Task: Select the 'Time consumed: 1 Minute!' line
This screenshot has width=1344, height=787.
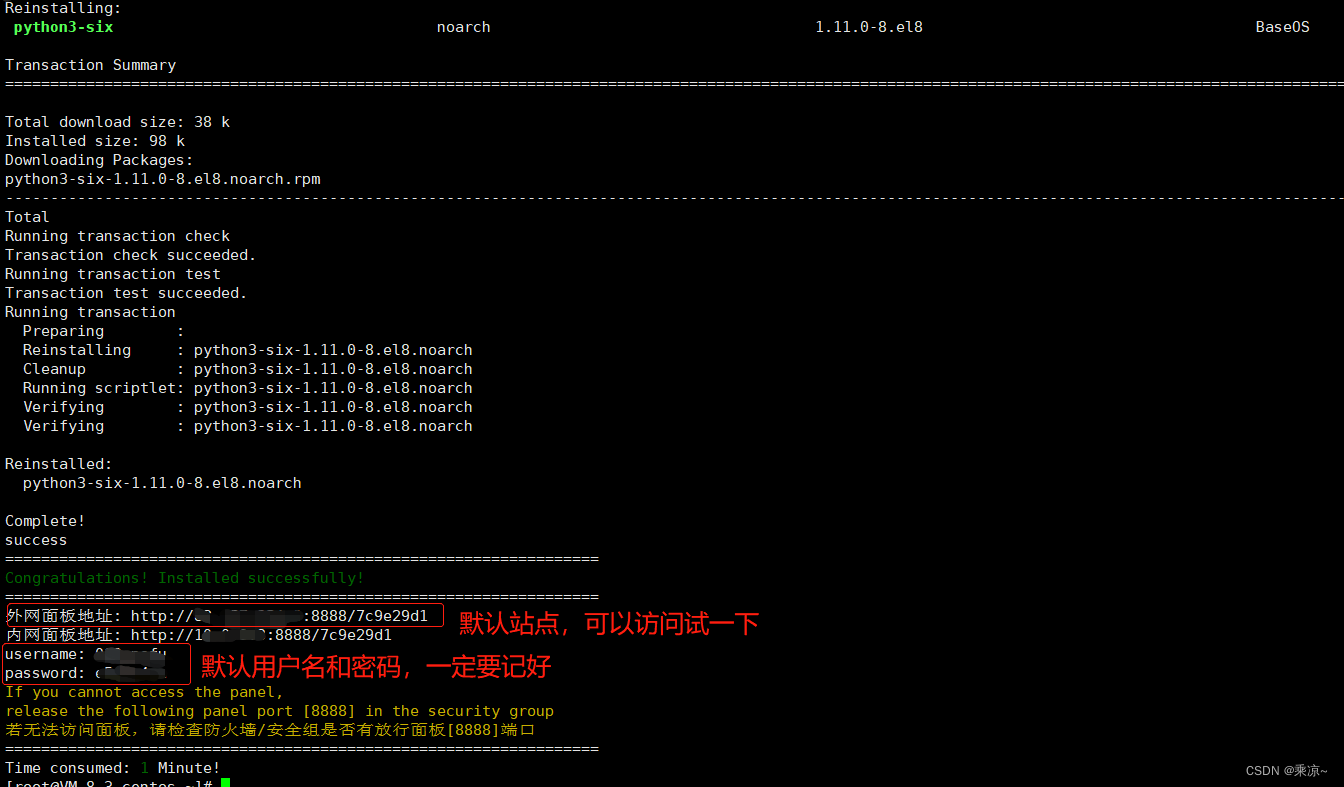Action: [x=112, y=768]
